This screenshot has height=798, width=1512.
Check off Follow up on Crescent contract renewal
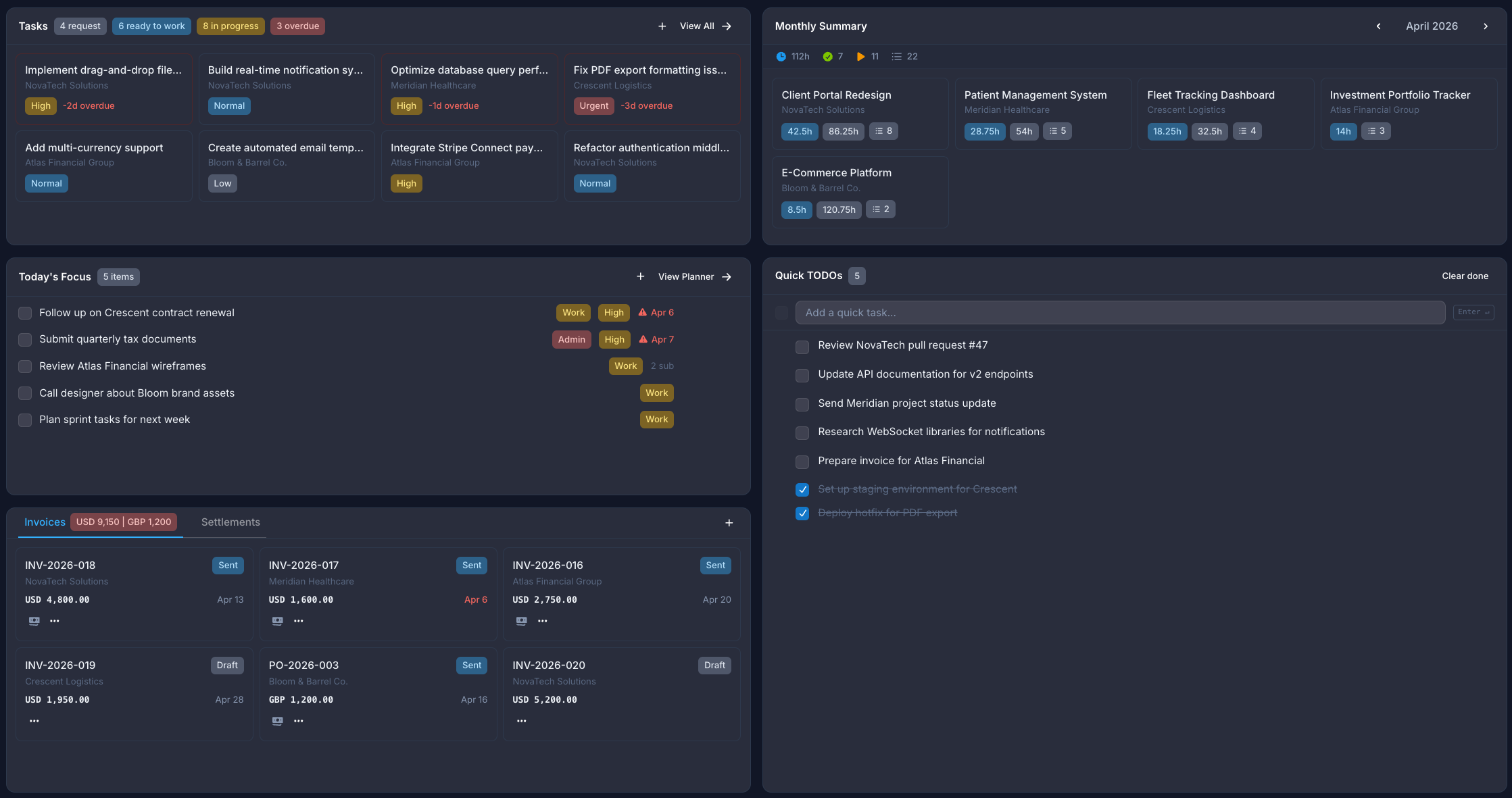[x=25, y=313]
